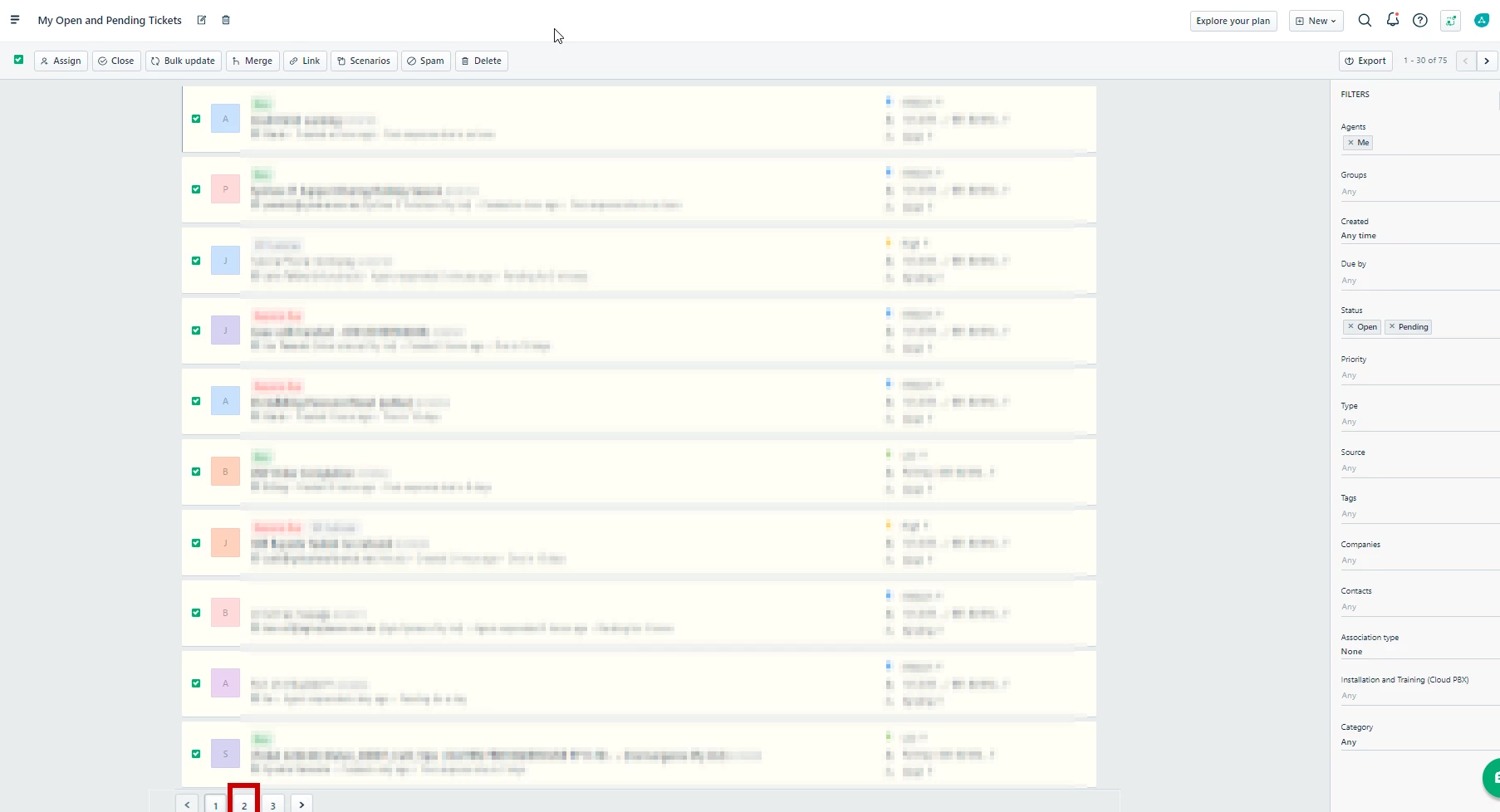Open the search magnifier
The image size is (1500, 812).
point(1365,21)
